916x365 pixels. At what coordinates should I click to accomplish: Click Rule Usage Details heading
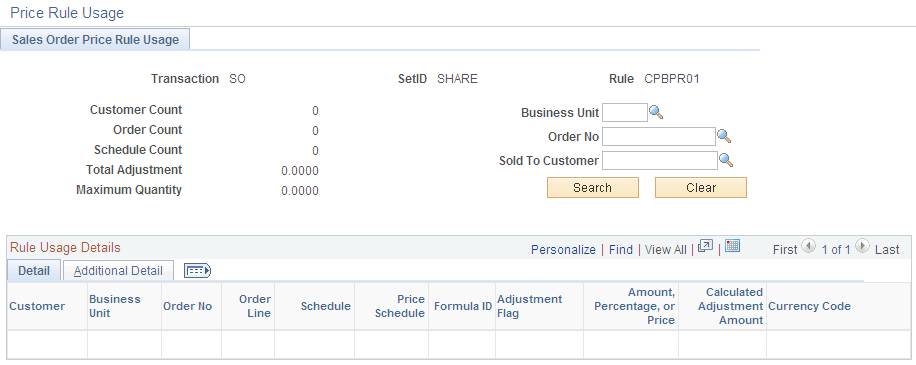pos(65,248)
